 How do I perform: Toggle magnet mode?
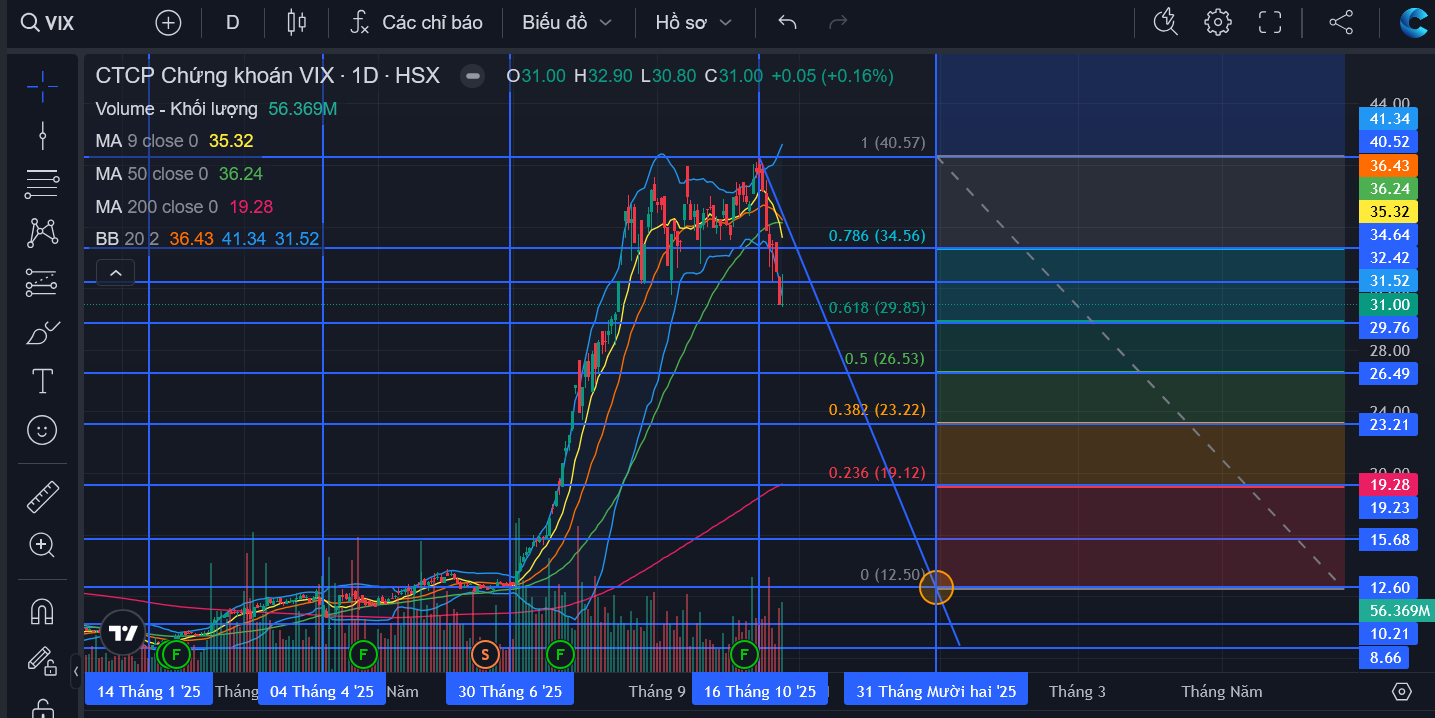point(42,610)
